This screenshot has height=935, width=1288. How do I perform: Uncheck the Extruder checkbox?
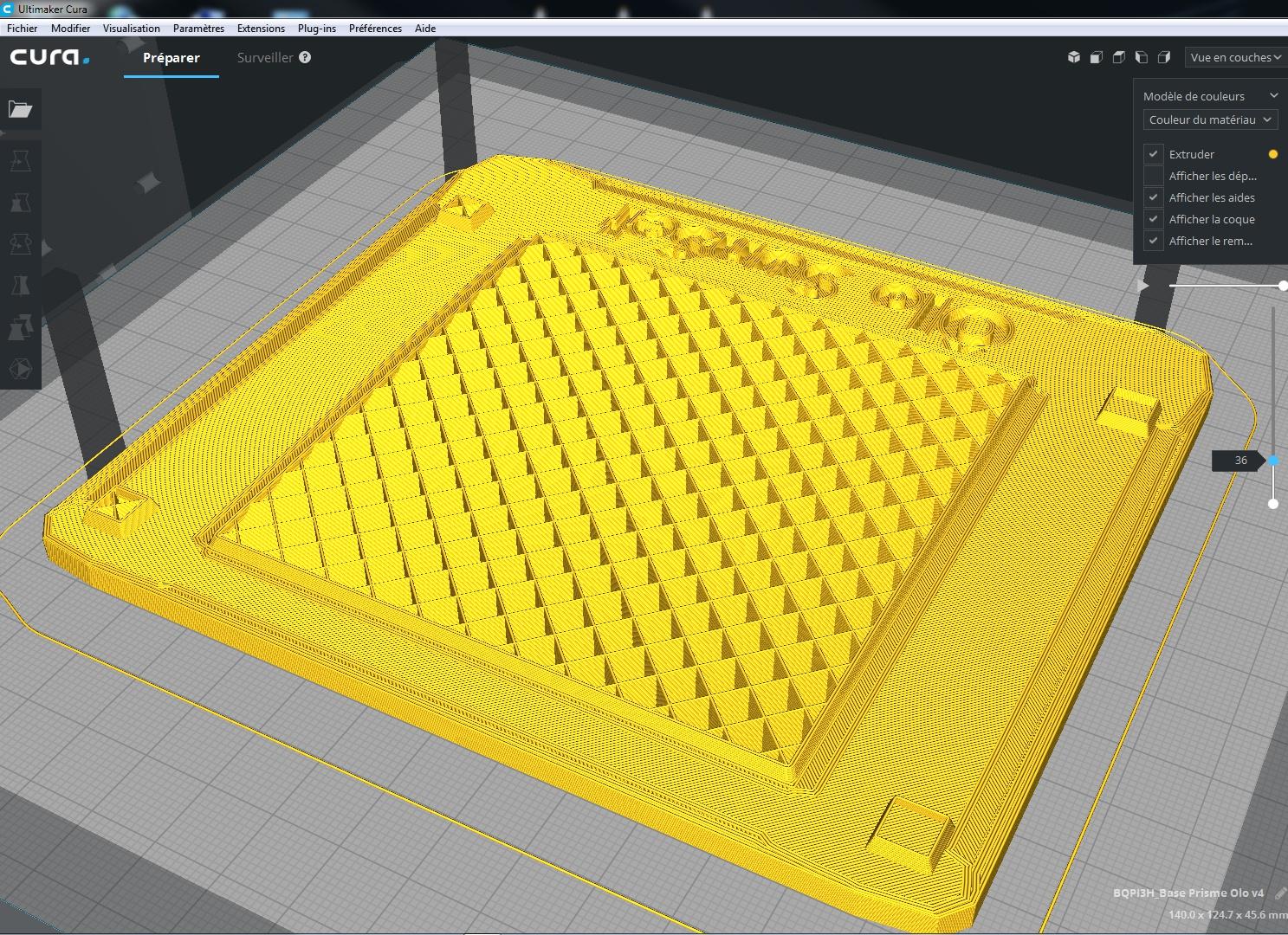(1153, 154)
